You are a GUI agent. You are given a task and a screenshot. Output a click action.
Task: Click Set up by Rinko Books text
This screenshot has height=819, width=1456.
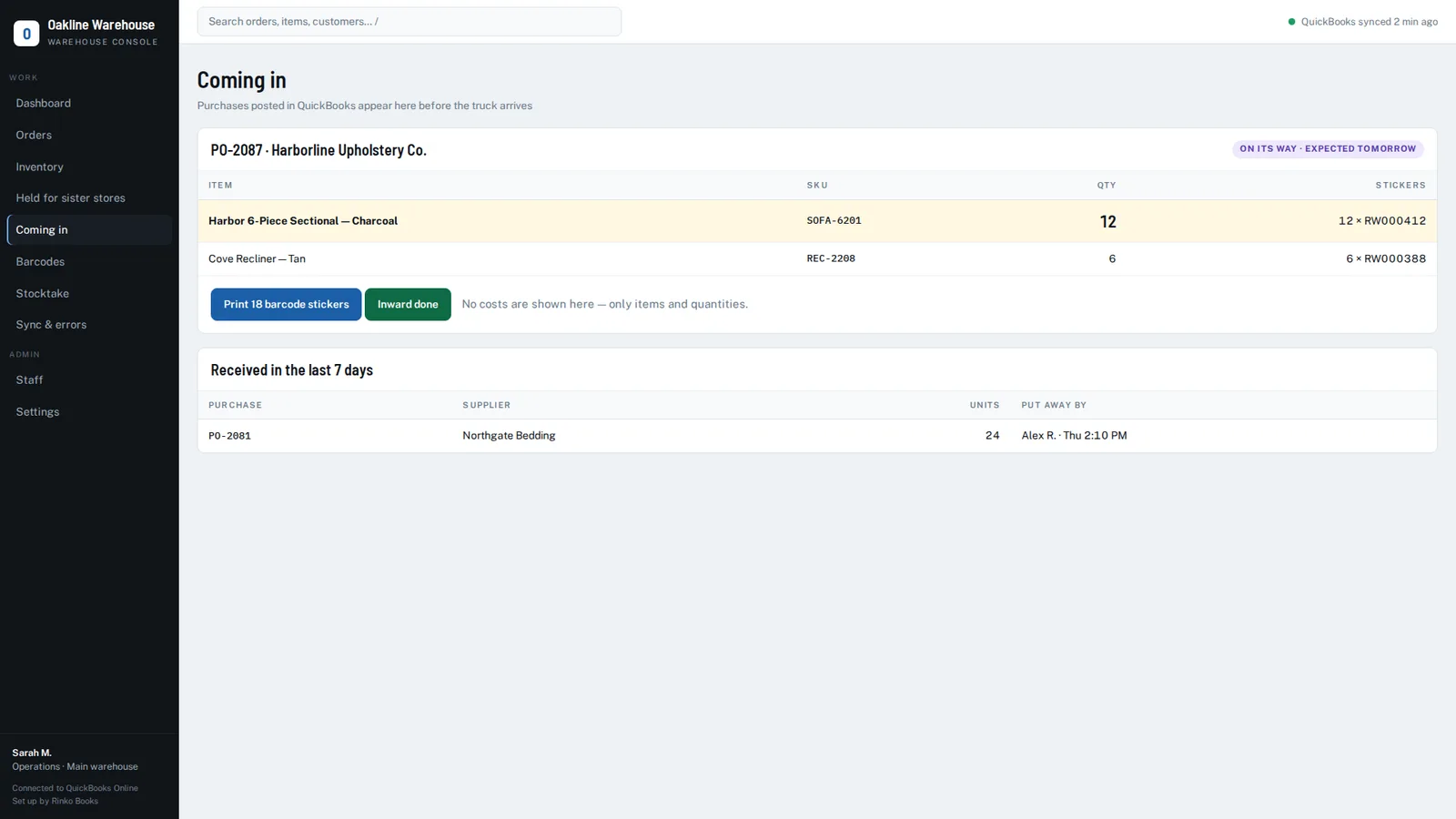pyautogui.click(x=55, y=802)
